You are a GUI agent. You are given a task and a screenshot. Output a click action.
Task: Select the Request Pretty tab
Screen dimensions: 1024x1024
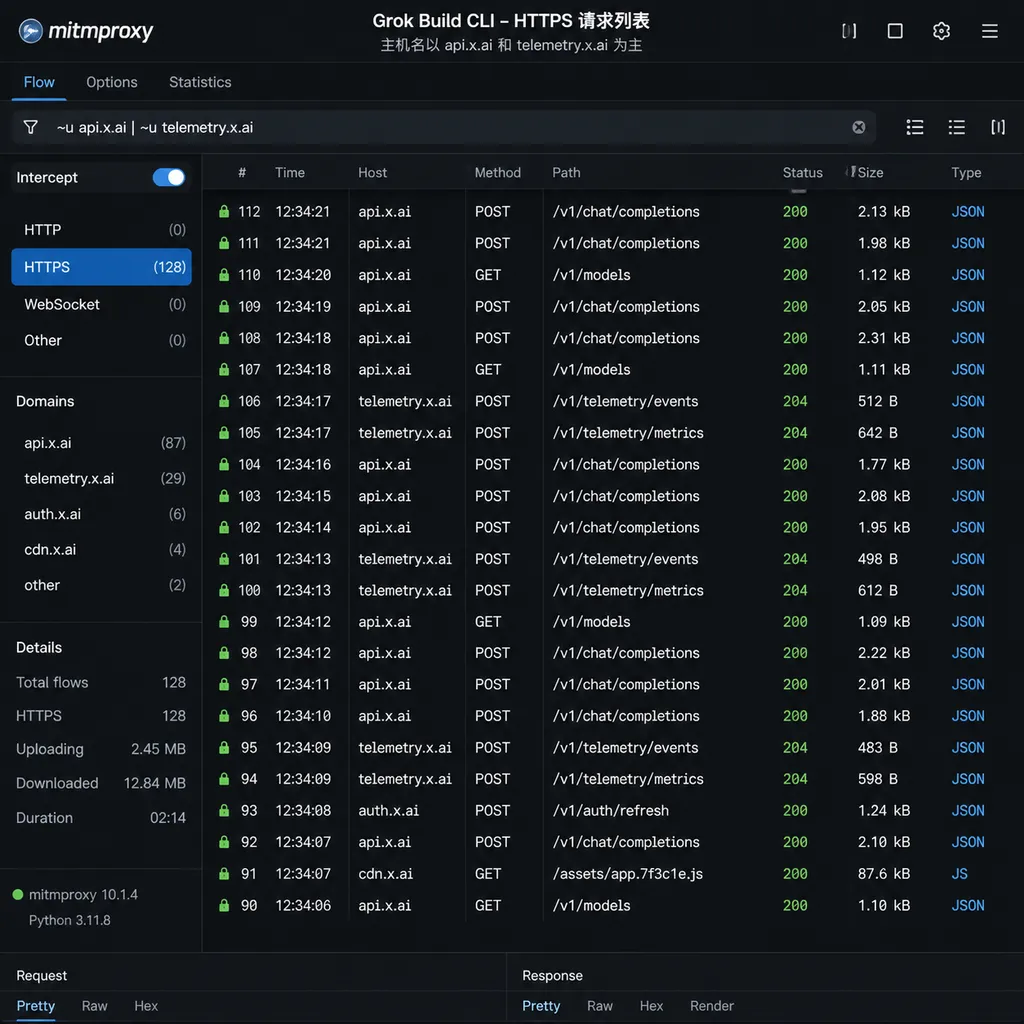coord(35,1006)
